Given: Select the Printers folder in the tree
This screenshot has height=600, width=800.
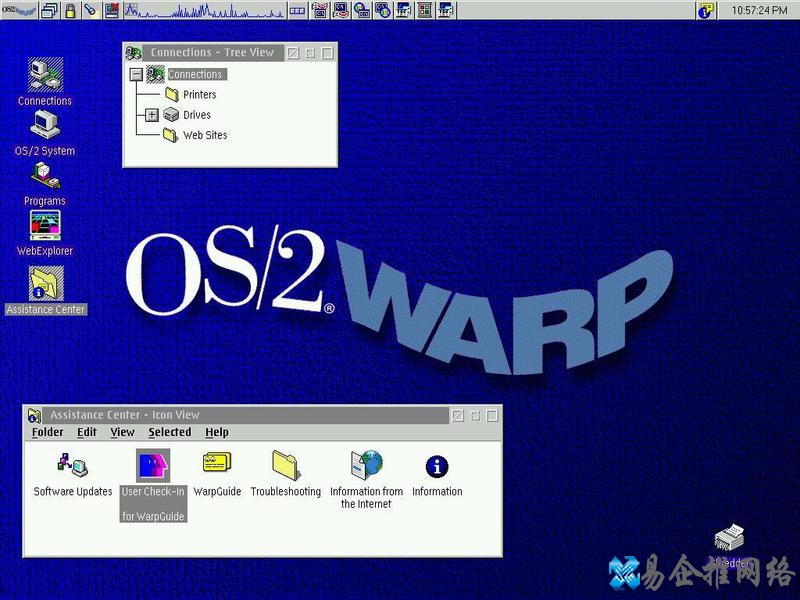Looking at the screenshot, I should [x=201, y=94].
